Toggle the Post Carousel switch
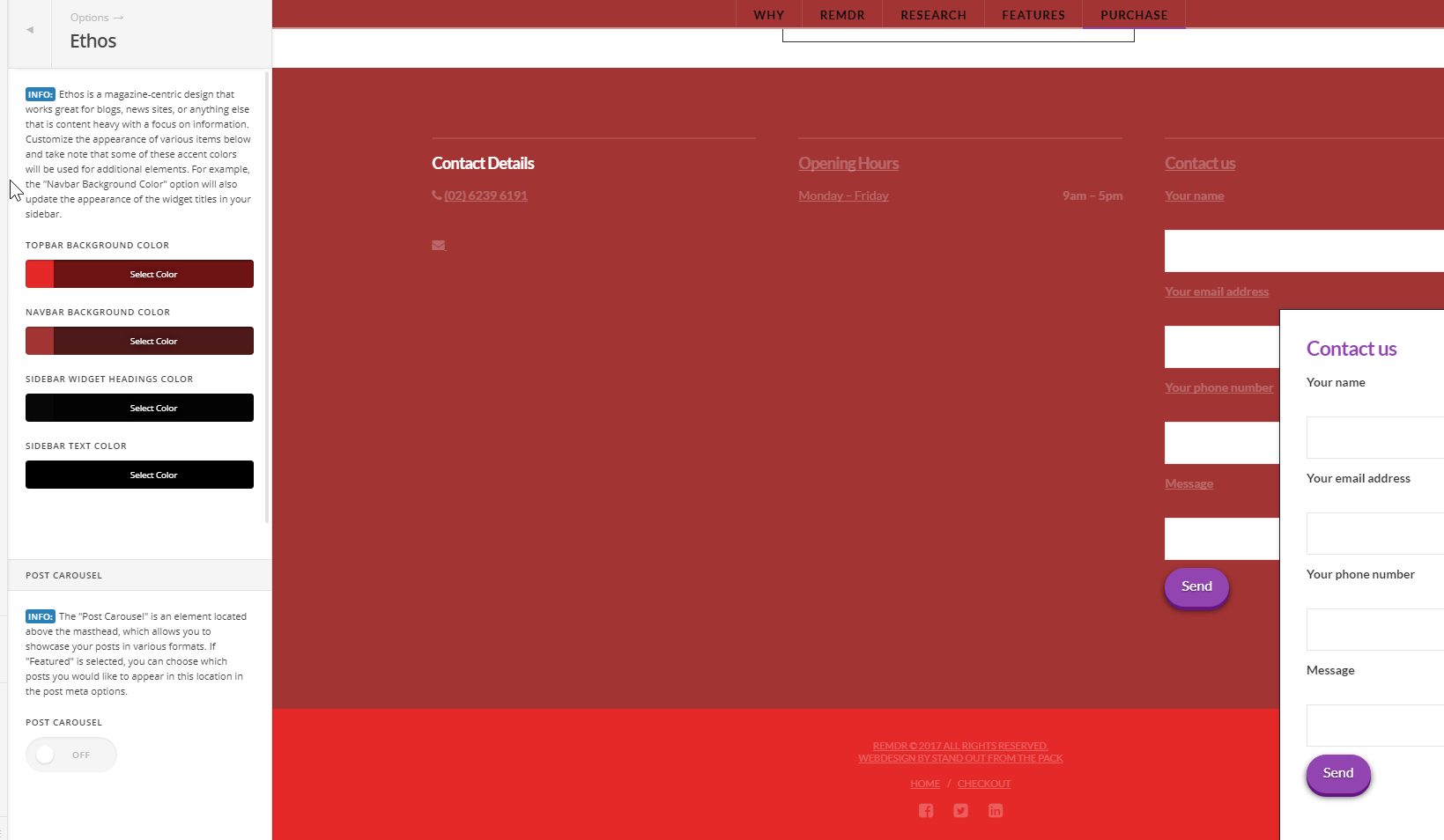The image size is (1444, 840). tap(70, 755)
